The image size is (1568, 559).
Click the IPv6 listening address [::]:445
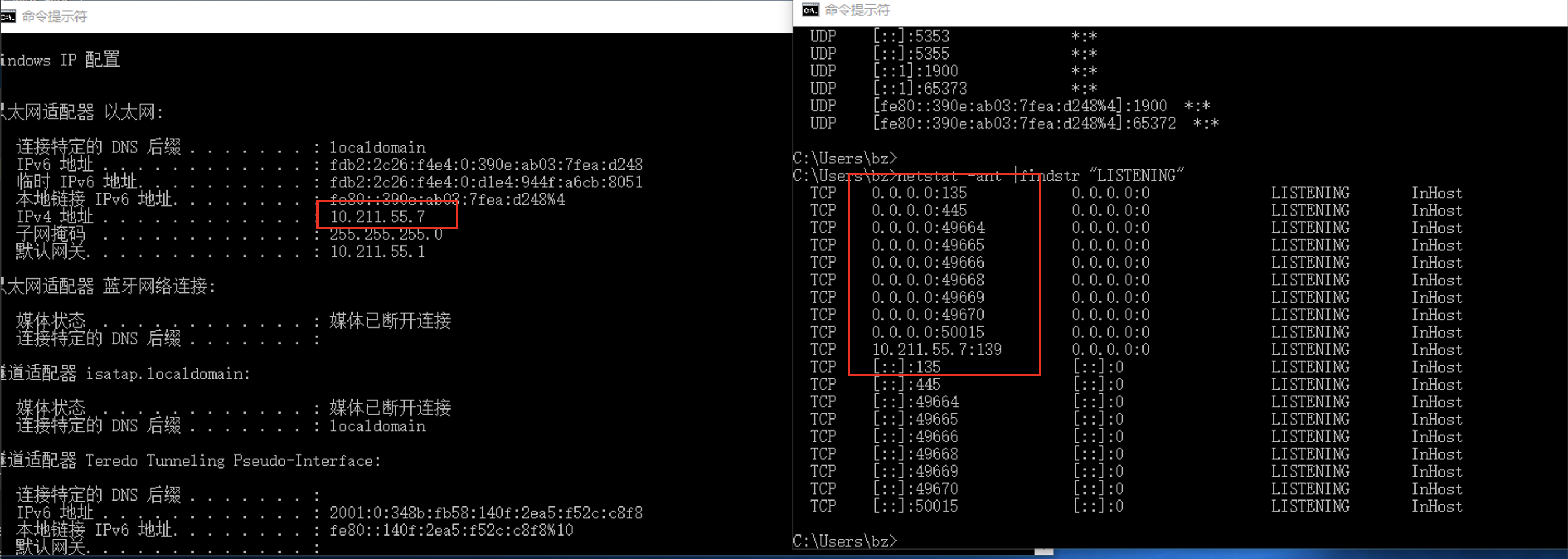coord(907,385)
